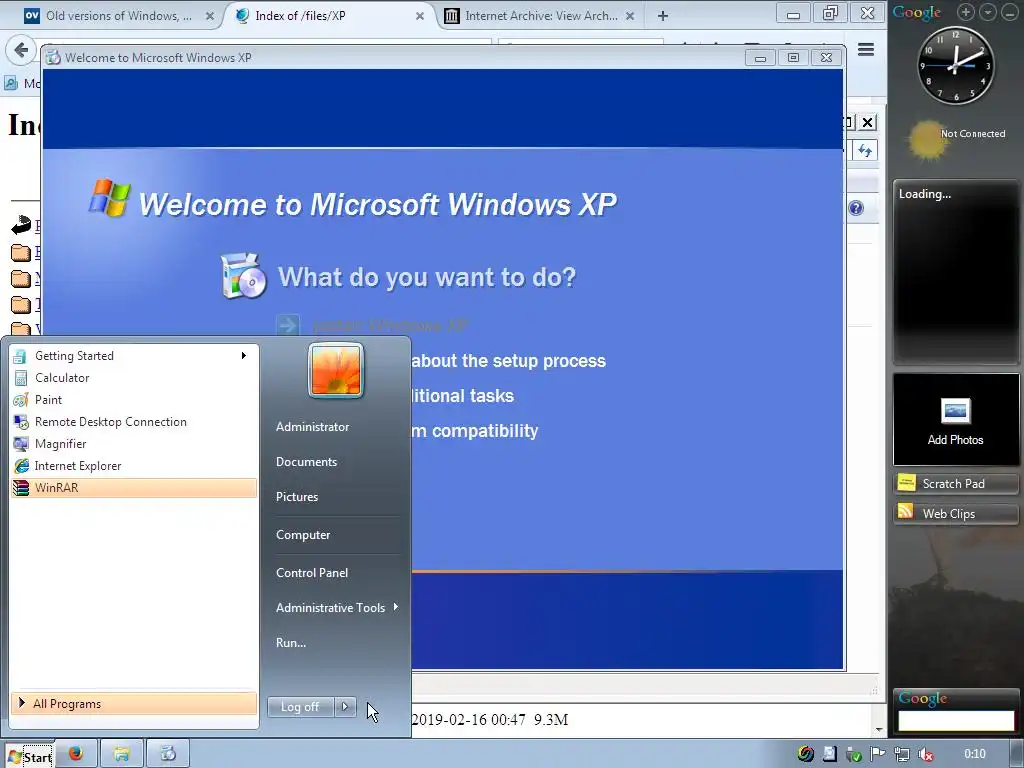Open the Run... dialog
Viewport: 1024px width, 768px height.
pyautogui.click(x=291, y=643)
